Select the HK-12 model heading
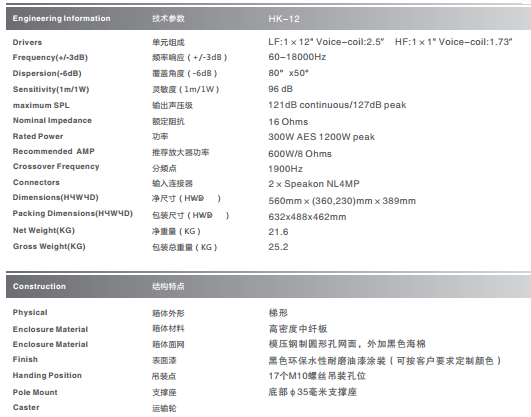This screenshot has width=531, height=417. point(284,19)
